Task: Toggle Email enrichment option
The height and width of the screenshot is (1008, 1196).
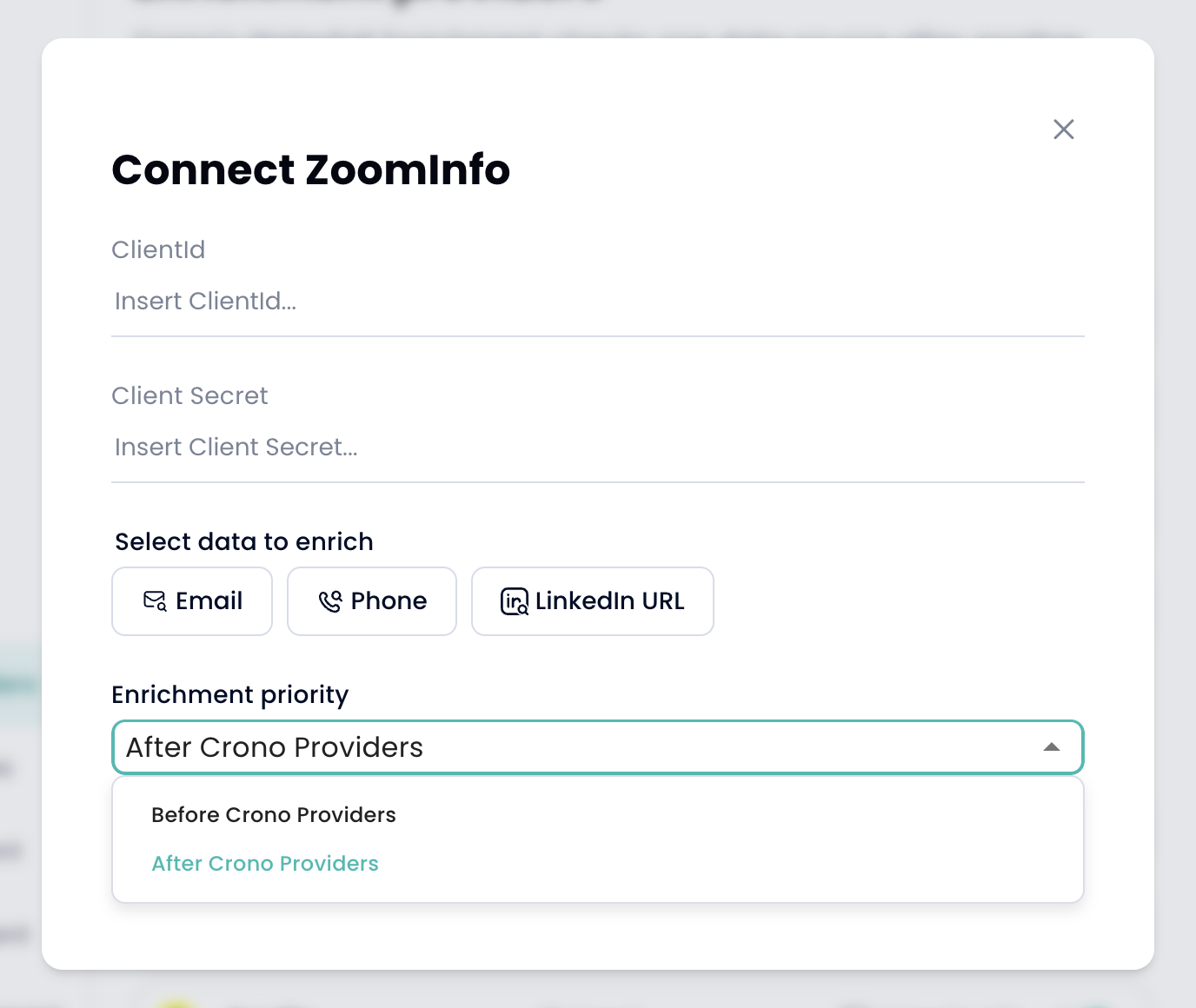Action: 192,601
